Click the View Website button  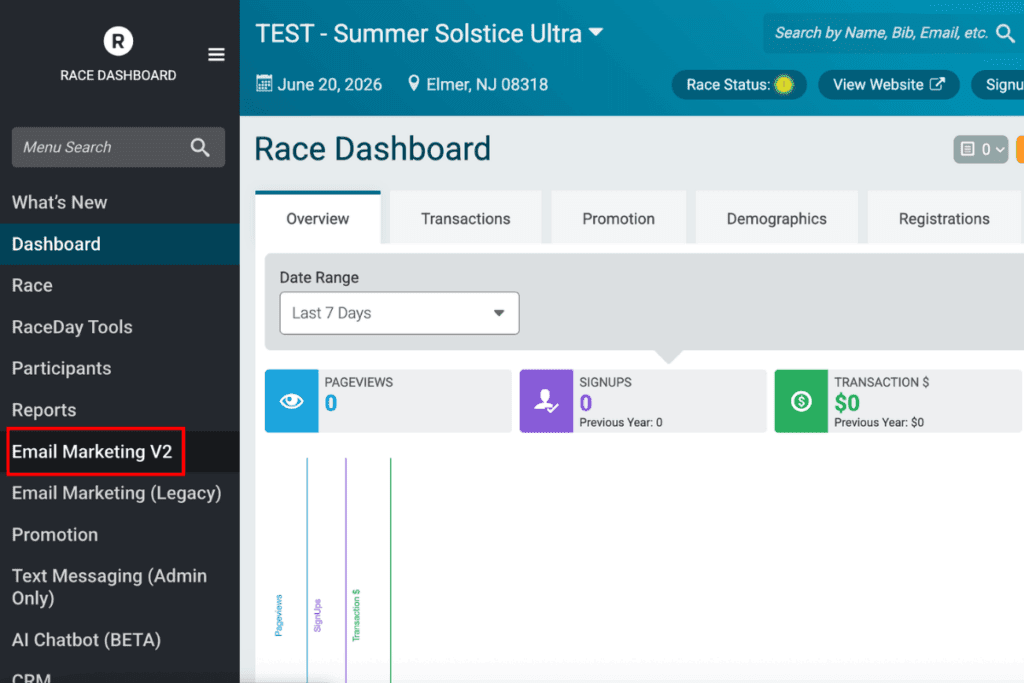888,84
